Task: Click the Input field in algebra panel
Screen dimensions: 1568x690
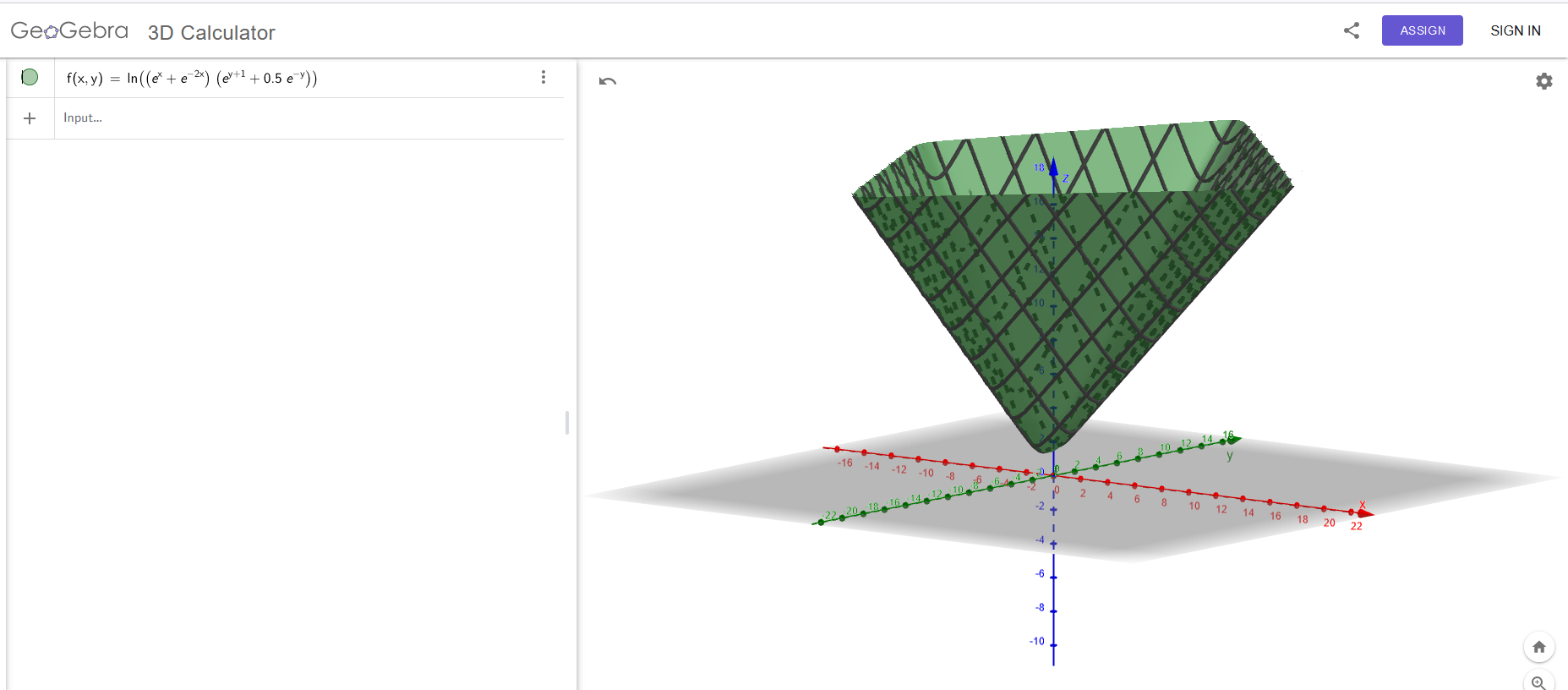Action: tap(309, 118)
